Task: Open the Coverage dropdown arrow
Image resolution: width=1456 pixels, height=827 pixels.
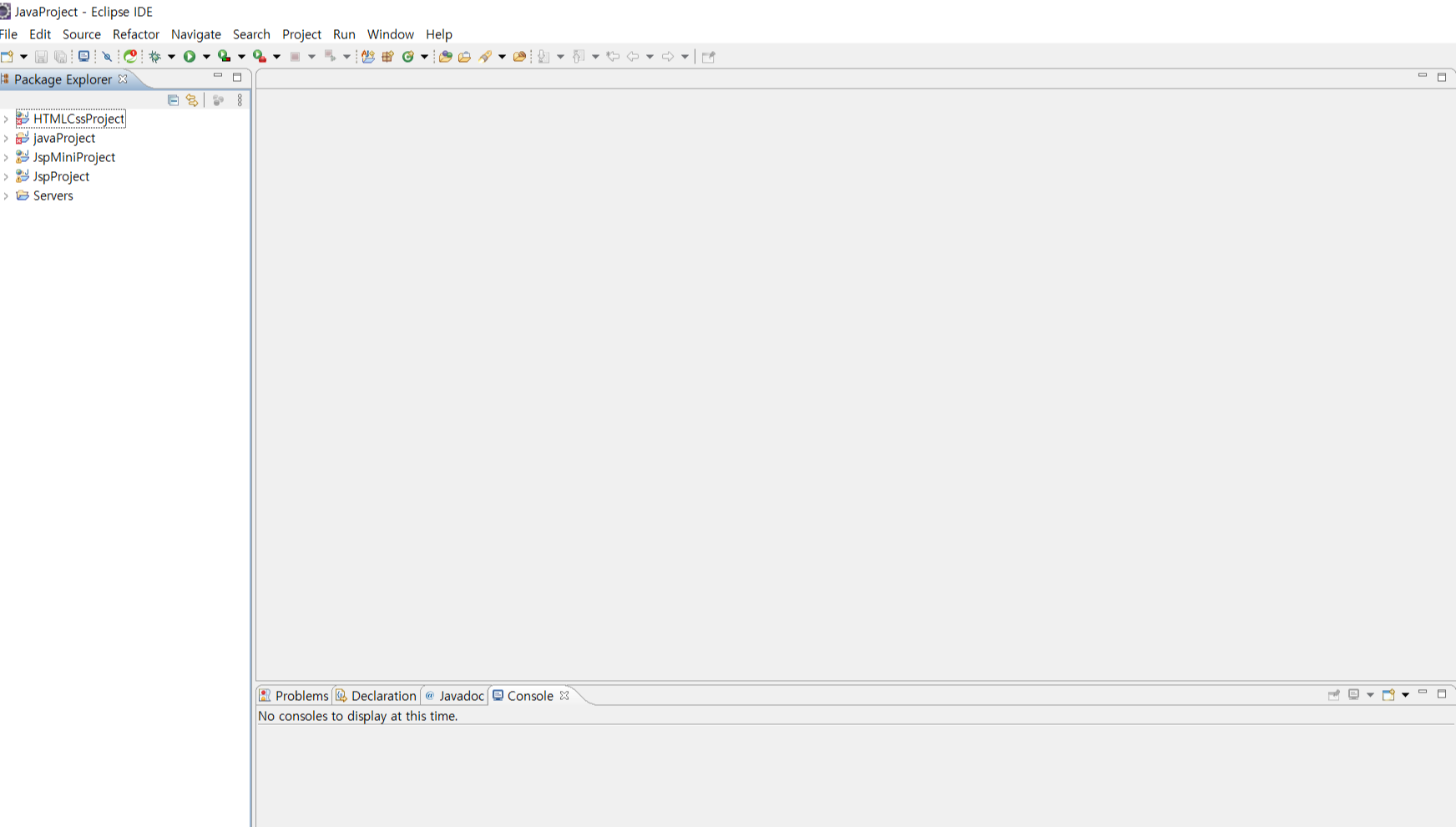Action: (241, 57)
